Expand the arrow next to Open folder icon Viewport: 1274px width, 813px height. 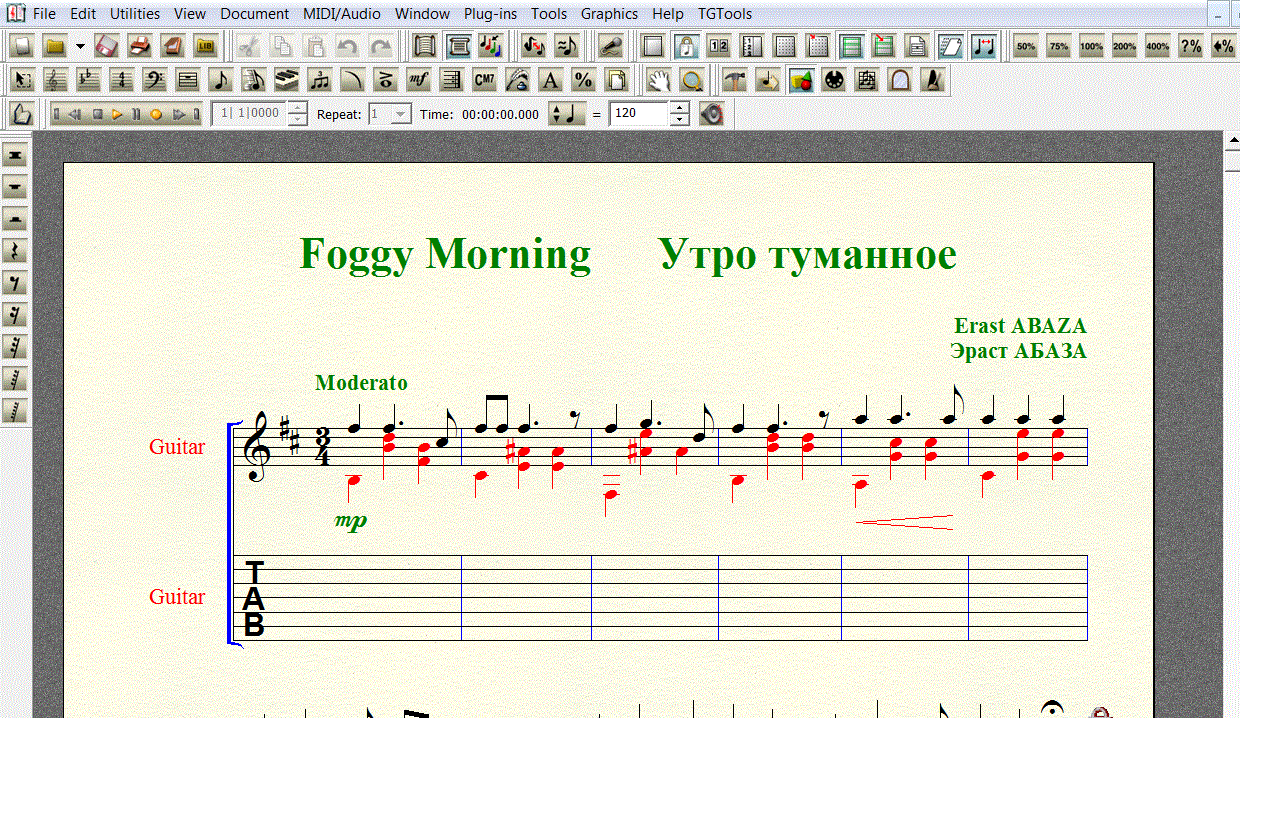pos(80,46)
